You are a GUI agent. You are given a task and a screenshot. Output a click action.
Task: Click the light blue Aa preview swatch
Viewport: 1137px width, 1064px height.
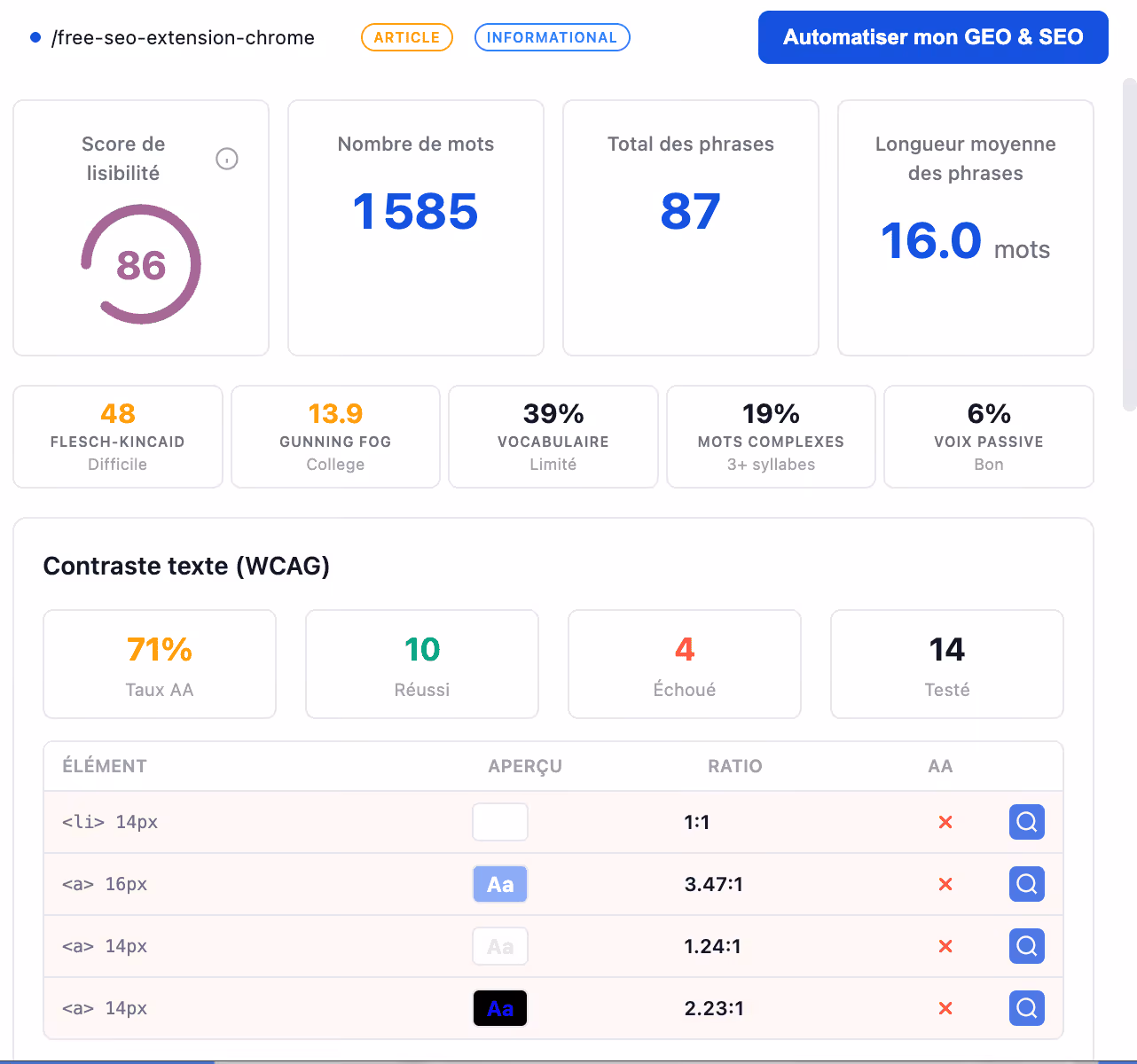pyautogui.click(x=500, y=884)
